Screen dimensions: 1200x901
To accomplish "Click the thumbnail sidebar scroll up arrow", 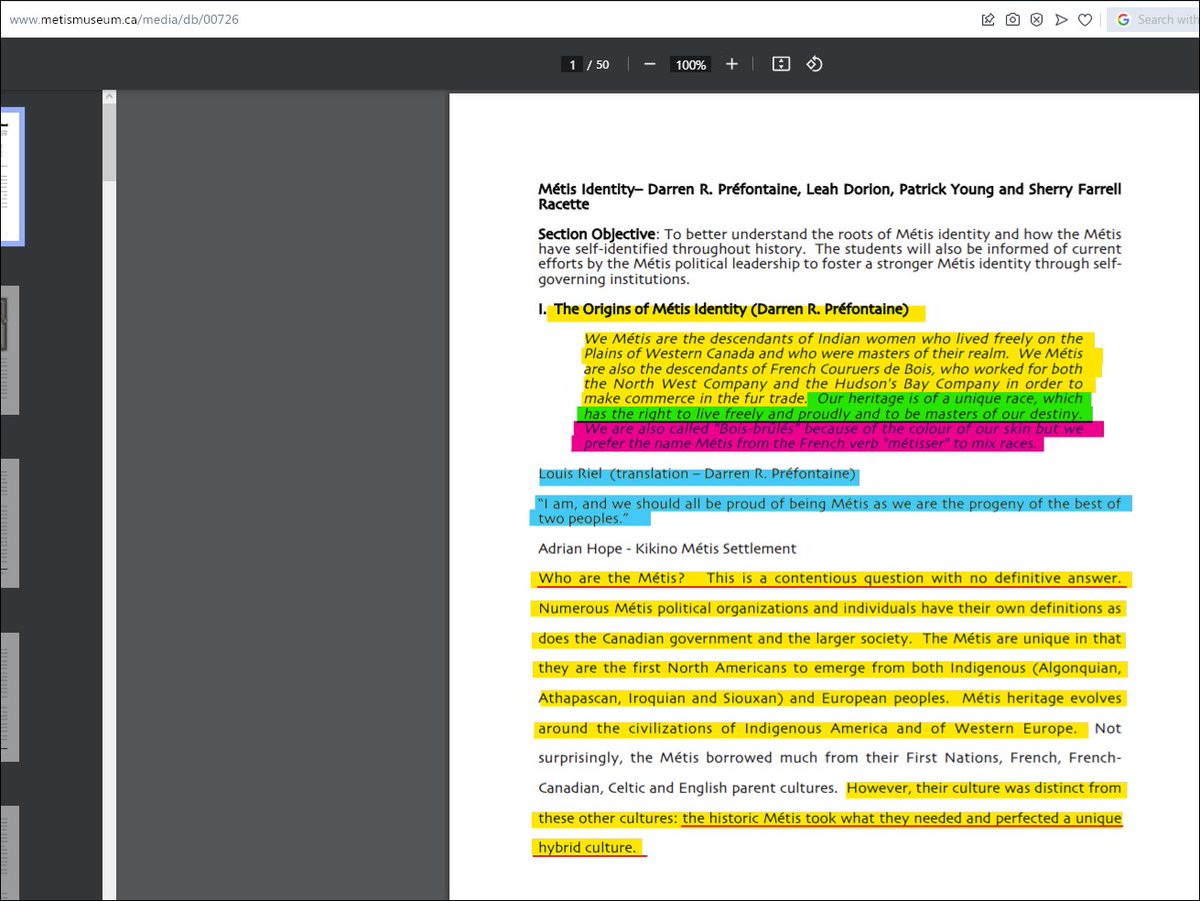I will pos(109,97).
